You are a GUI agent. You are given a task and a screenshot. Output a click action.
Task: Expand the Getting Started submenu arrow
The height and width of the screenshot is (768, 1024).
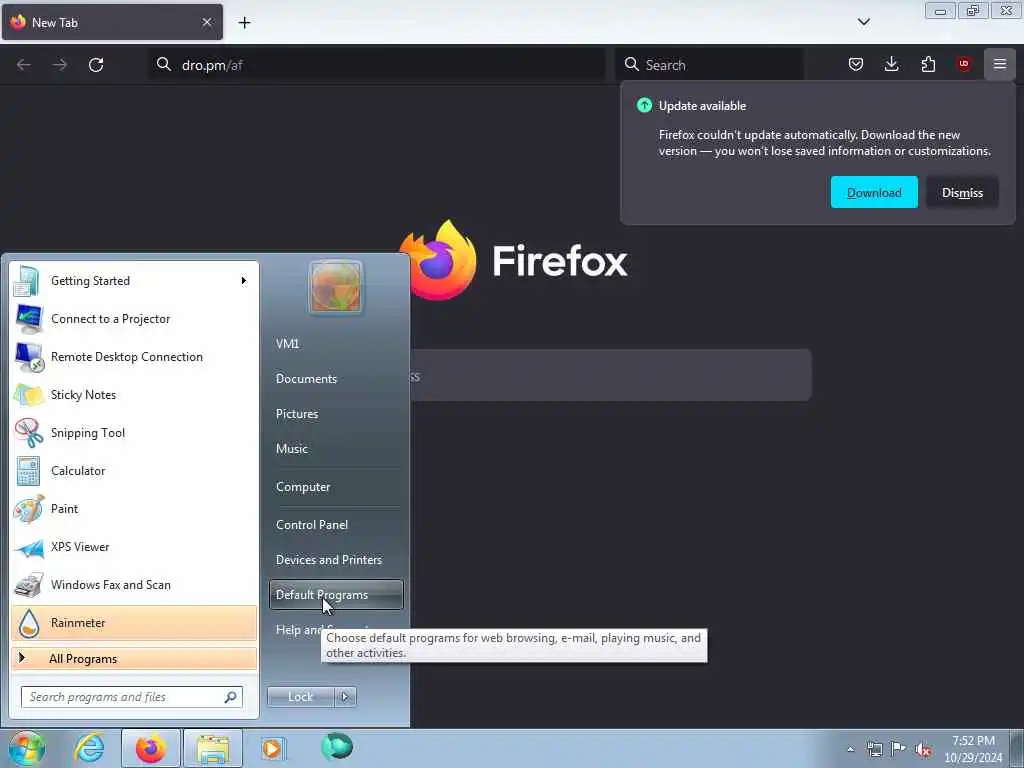(x=244, y=281)
